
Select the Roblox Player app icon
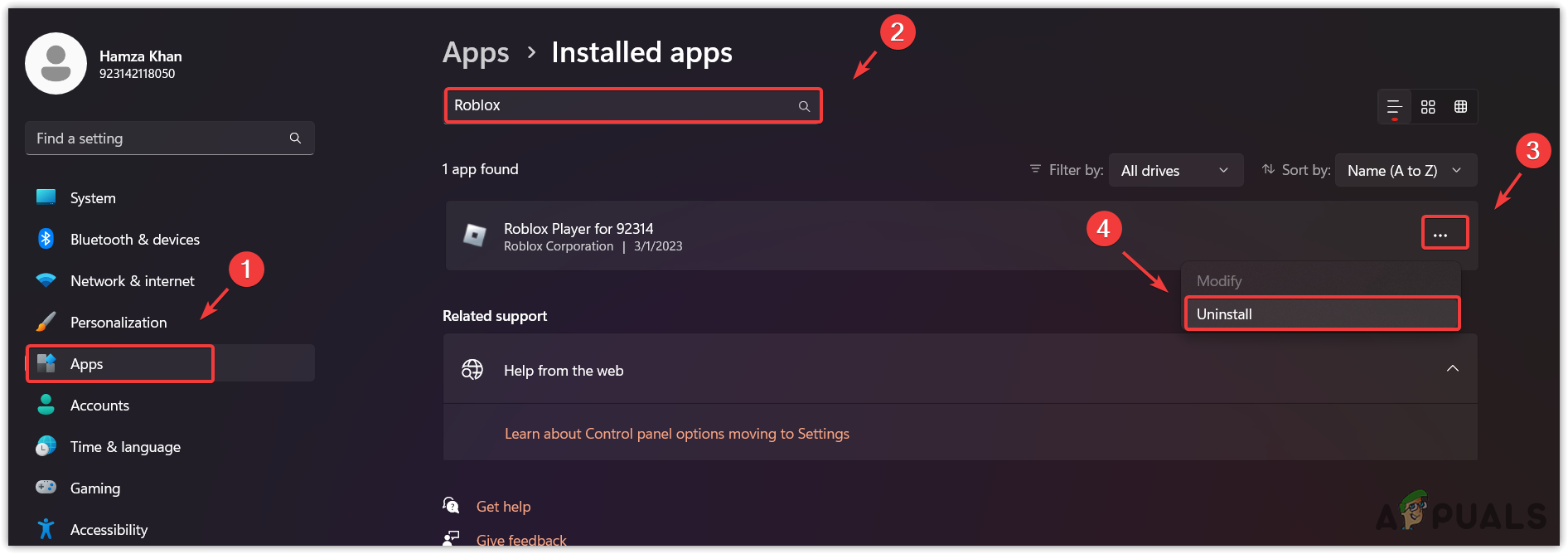474,236
